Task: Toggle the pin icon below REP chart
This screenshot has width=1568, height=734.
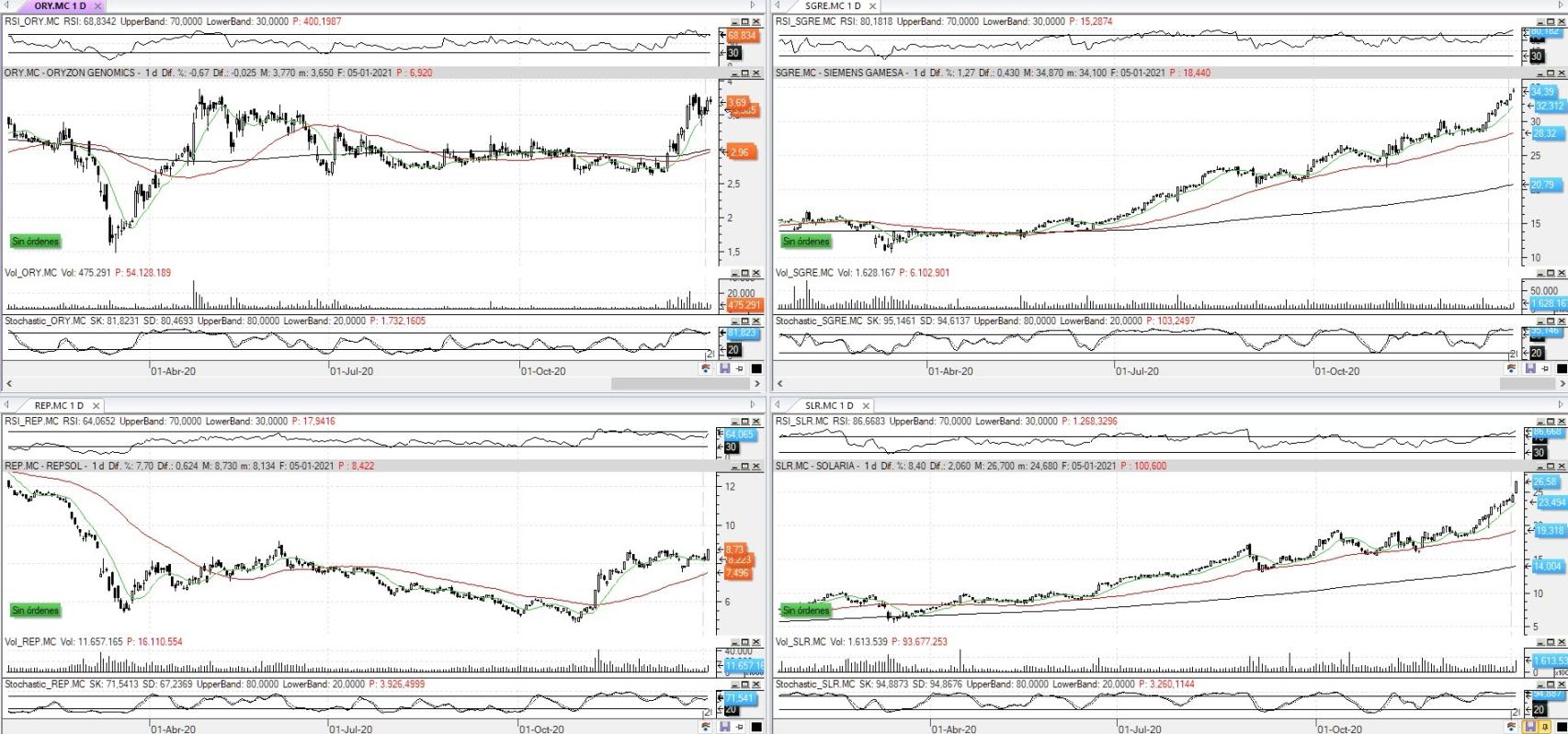Action: pyautogui.click(x=740, y=727)
